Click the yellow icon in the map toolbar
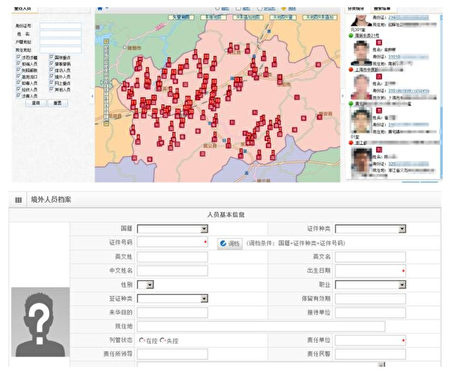The height and width of the screenshot is (374, 450). click(x=284, y=8)
